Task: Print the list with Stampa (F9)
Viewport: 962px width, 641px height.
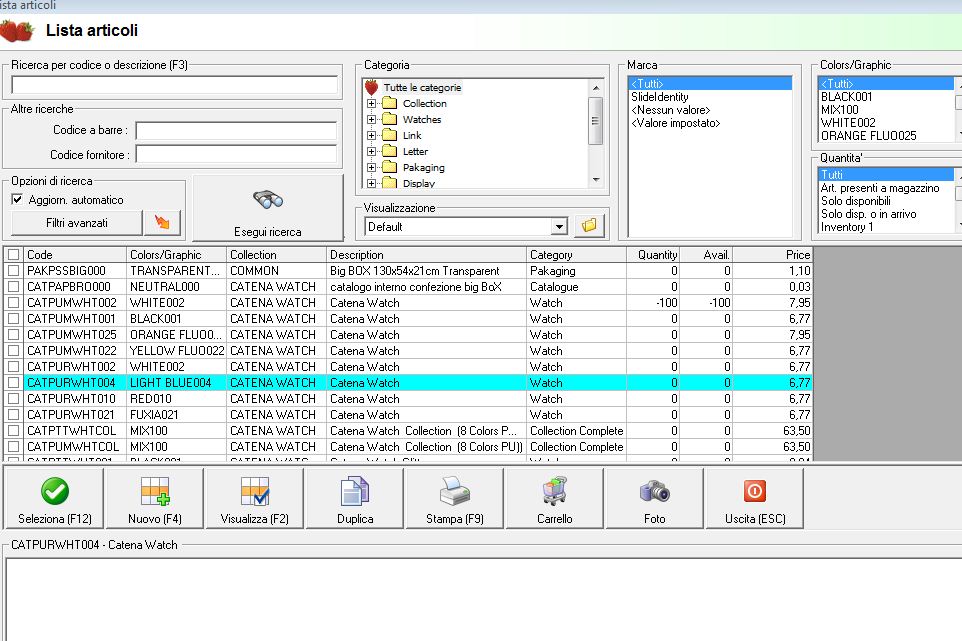Action: (x=455, y=498)
